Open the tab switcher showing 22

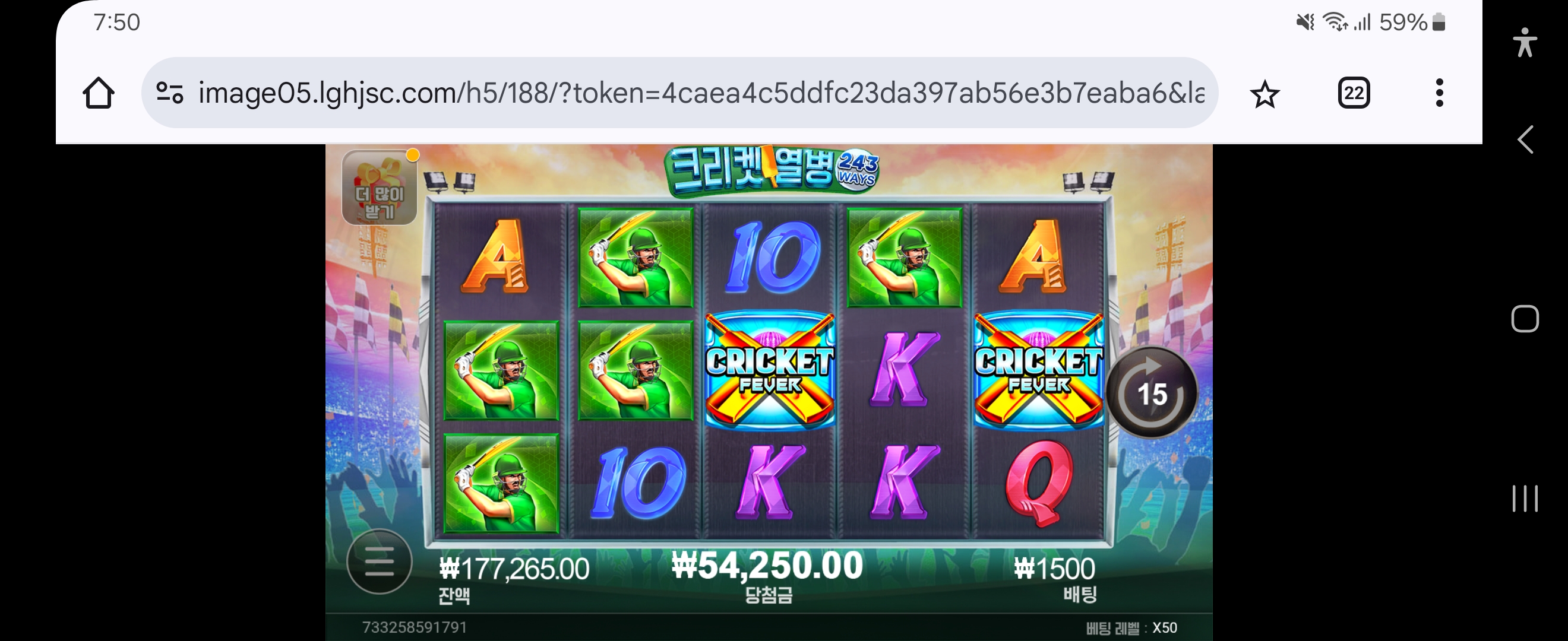point(1353,93)
